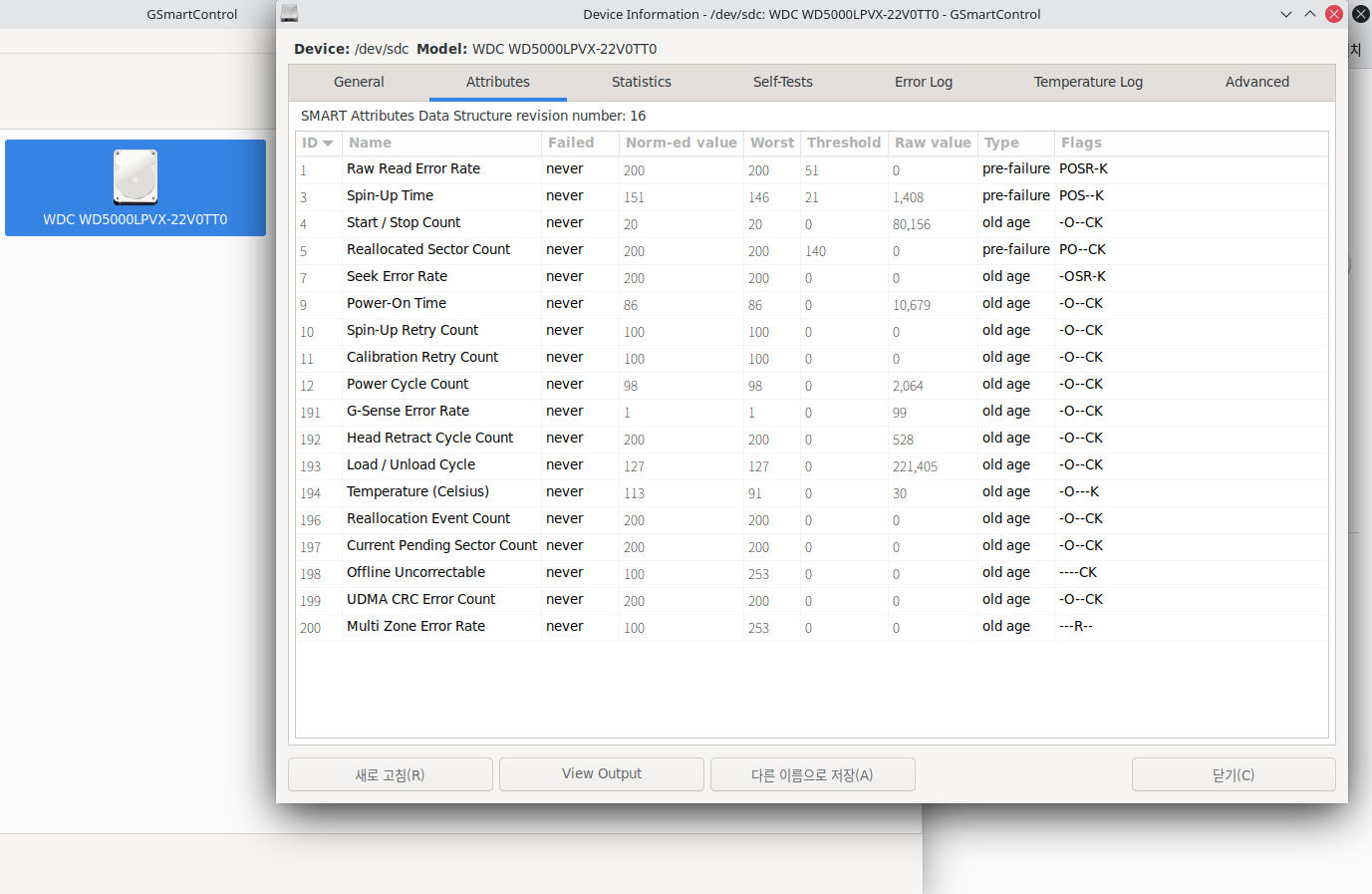Click raw value 80,156 of Start / Stop Count

pos(912,224)
